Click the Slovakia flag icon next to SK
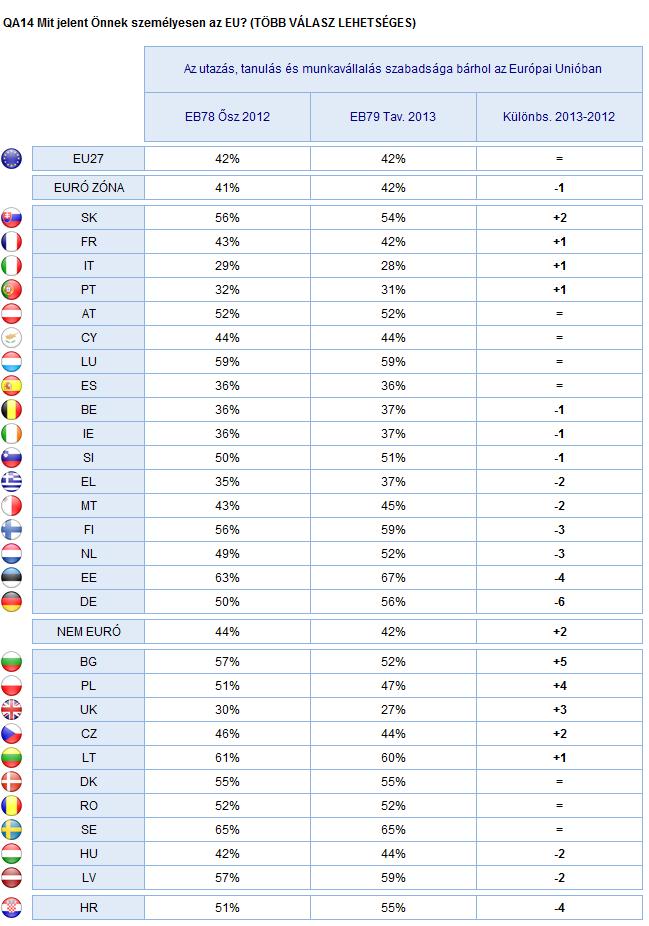 pos(11,217)
